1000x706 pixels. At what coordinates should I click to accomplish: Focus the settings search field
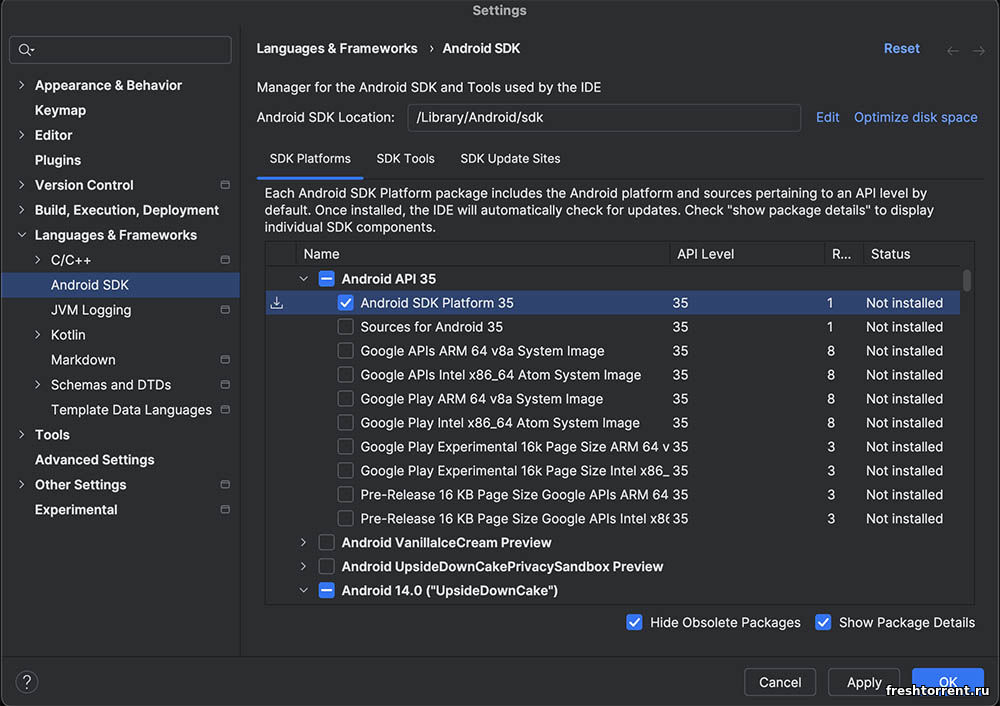click(x=121, y=50)
